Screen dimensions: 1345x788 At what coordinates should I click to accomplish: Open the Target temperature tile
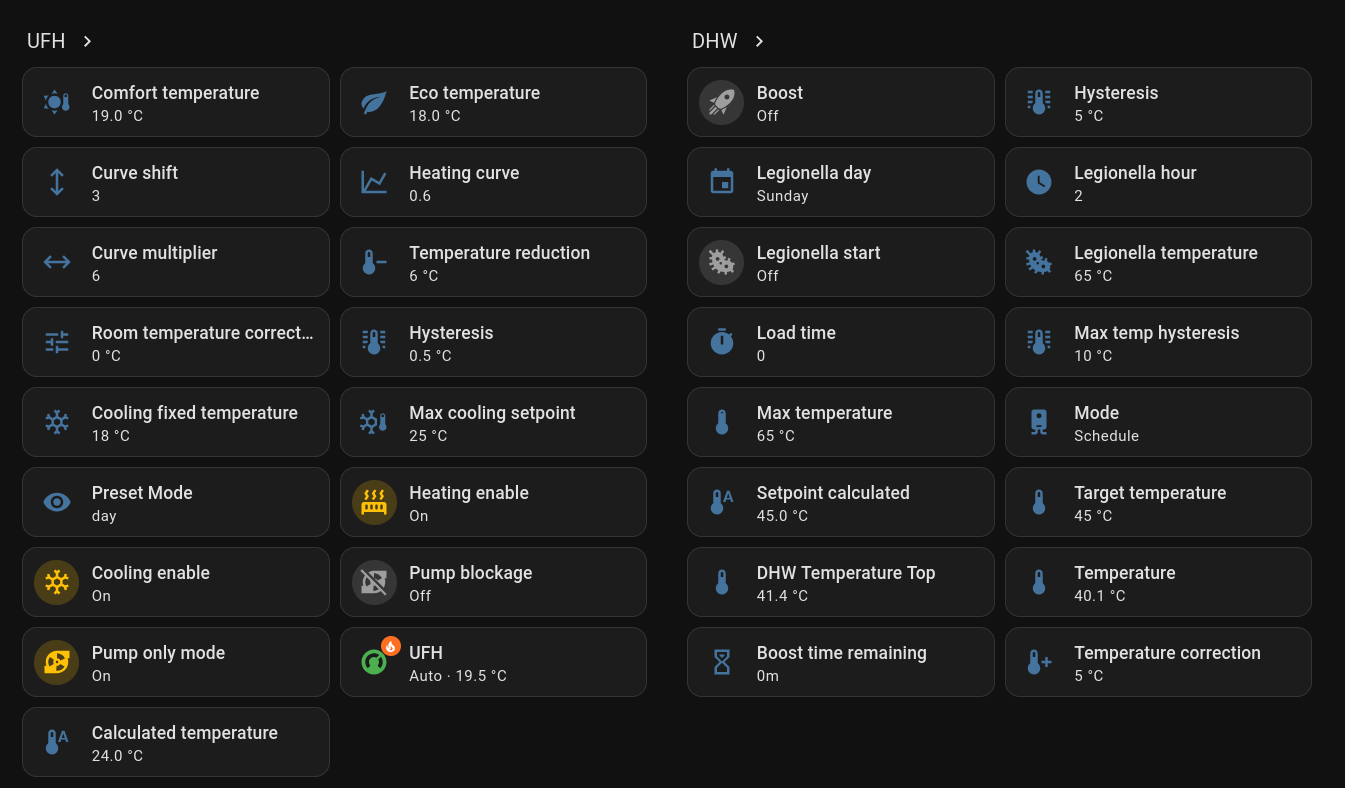click(1158, 502)
